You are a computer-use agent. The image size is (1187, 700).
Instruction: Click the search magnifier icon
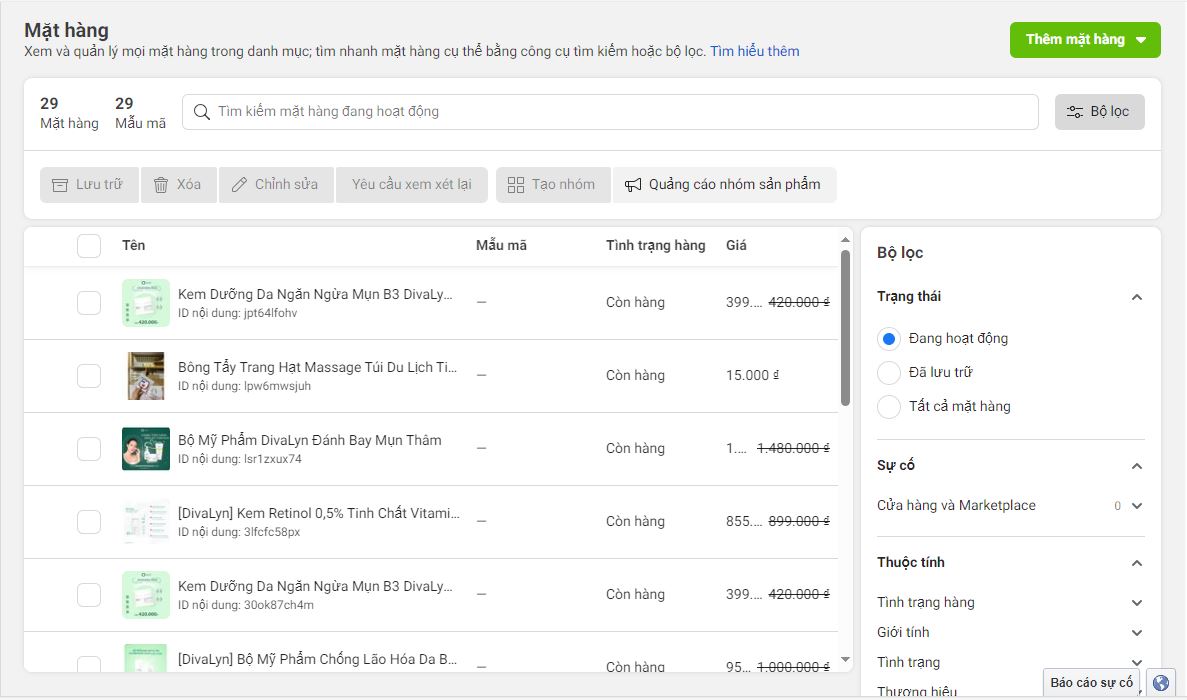pyautogui.click(x=202, y=112)
